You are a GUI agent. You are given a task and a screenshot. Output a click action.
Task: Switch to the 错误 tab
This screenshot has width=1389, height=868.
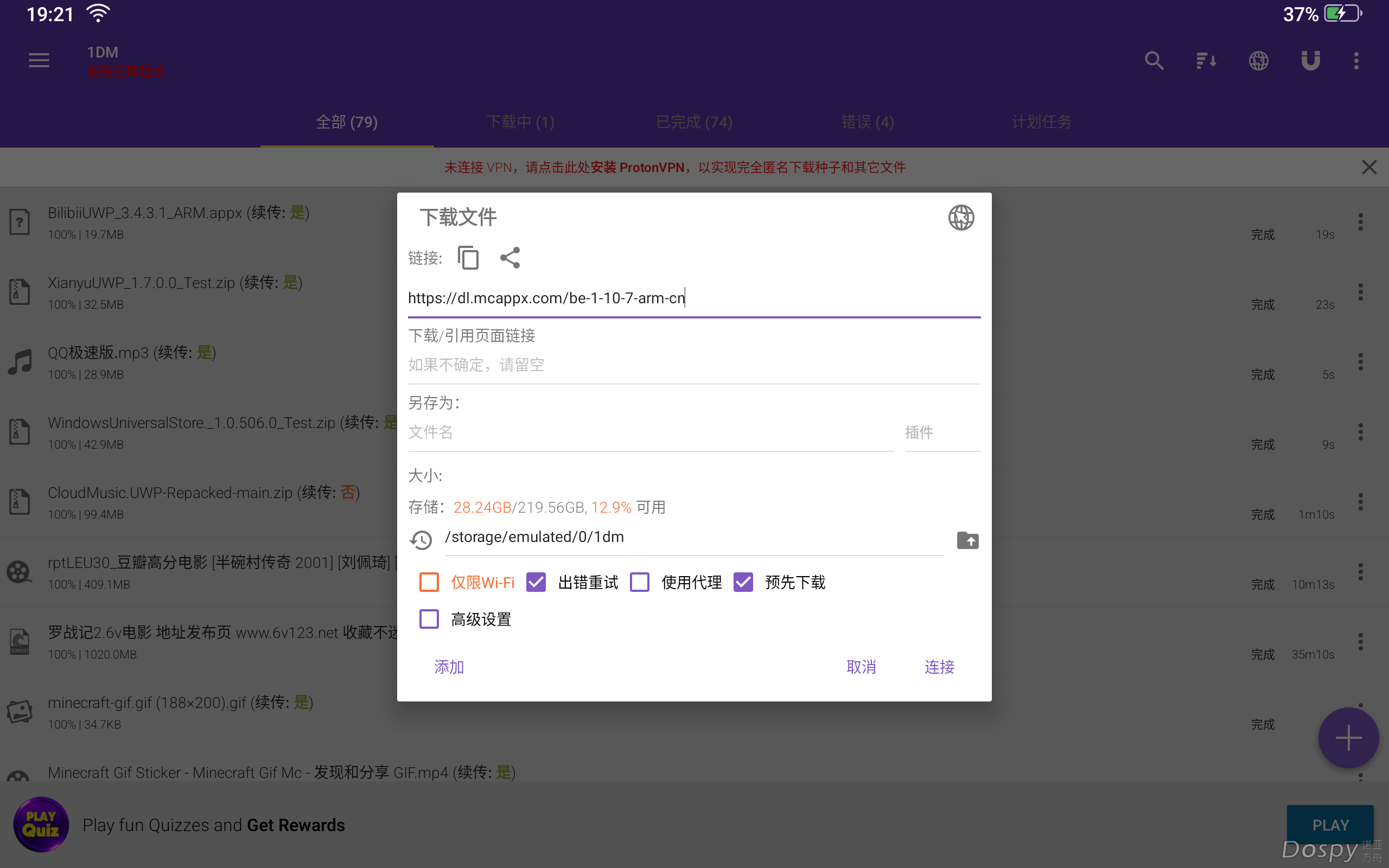[866, 122]
